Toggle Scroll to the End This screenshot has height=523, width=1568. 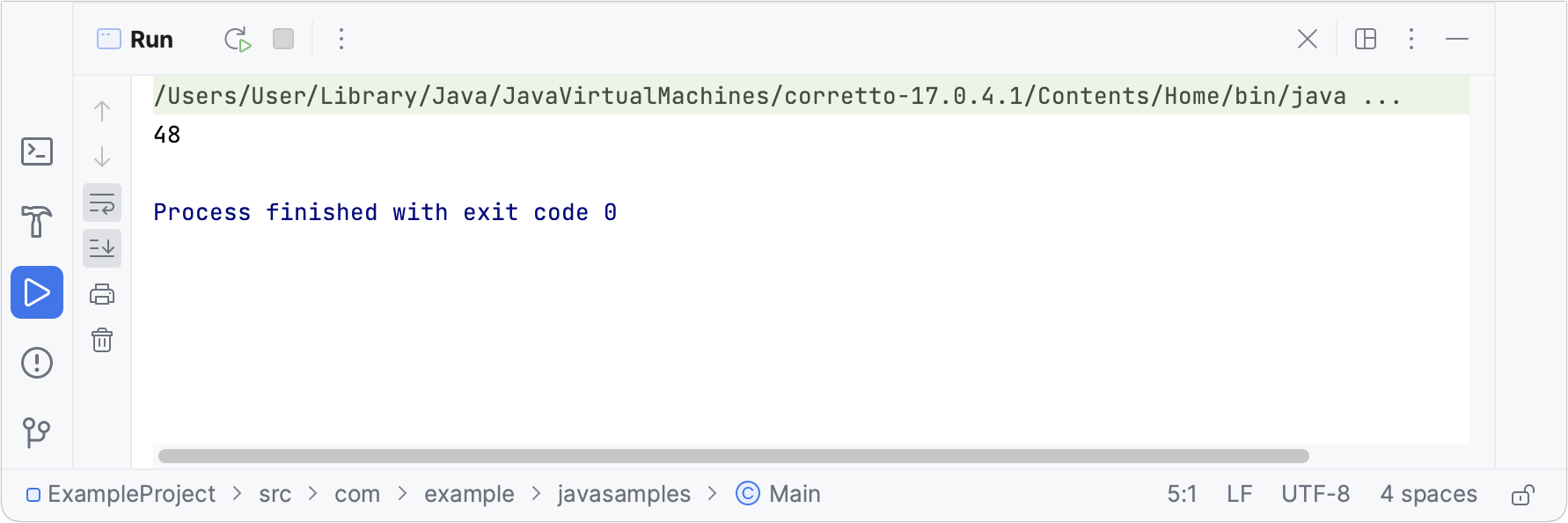tap(102, 248)
